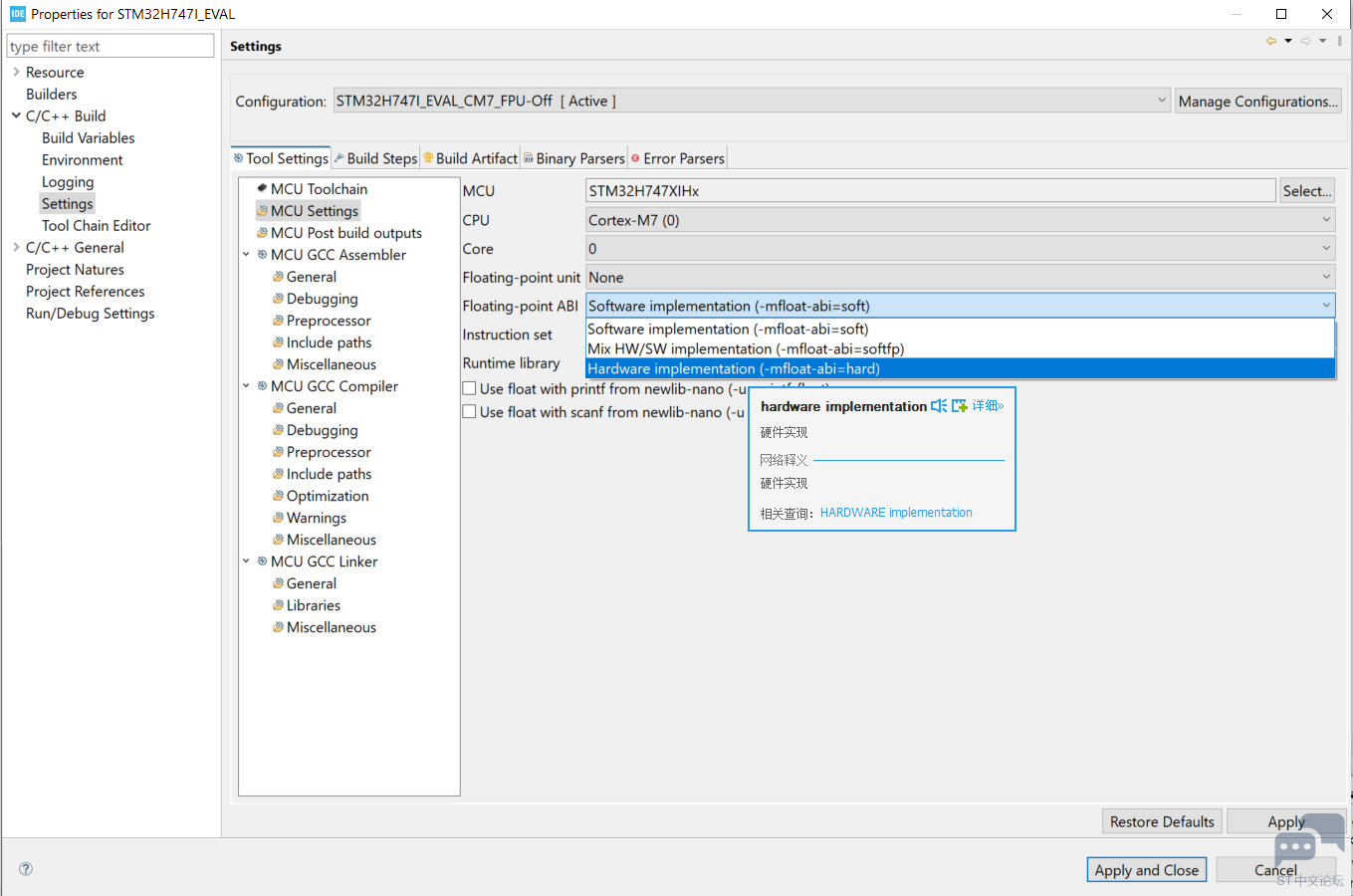Select Preprocessor under MCU GCC Assembler
Screen dimensions: 1353x896
pyautogui.click(x=328, y=321)
